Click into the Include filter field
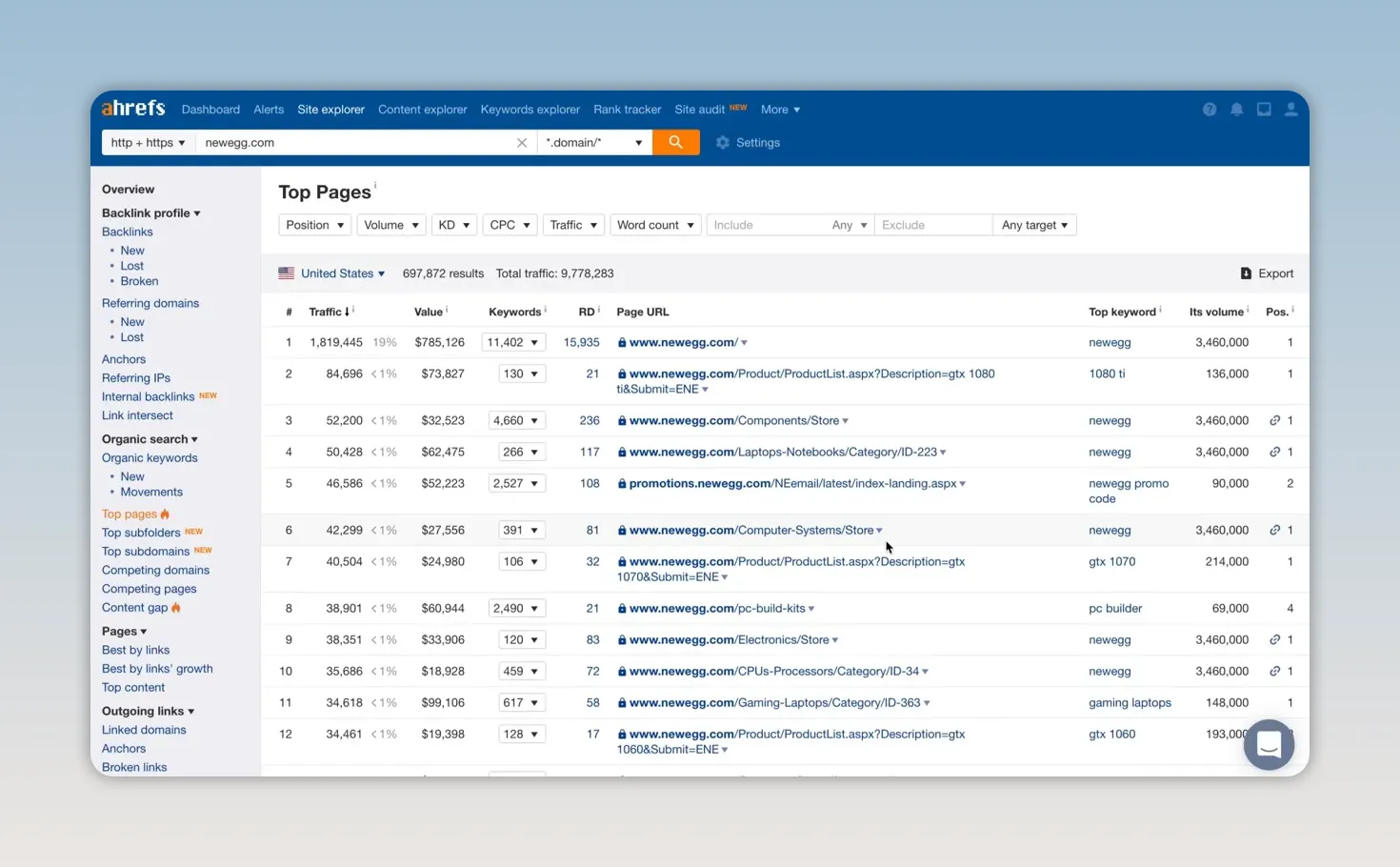This screenshot has width=1400, height=867. click(x=767, y=225)
